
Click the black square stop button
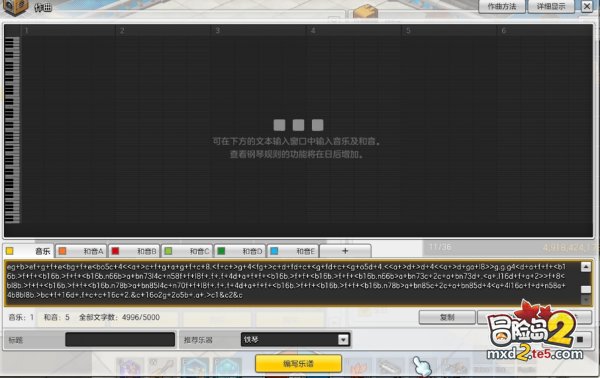tap(580, 339)
